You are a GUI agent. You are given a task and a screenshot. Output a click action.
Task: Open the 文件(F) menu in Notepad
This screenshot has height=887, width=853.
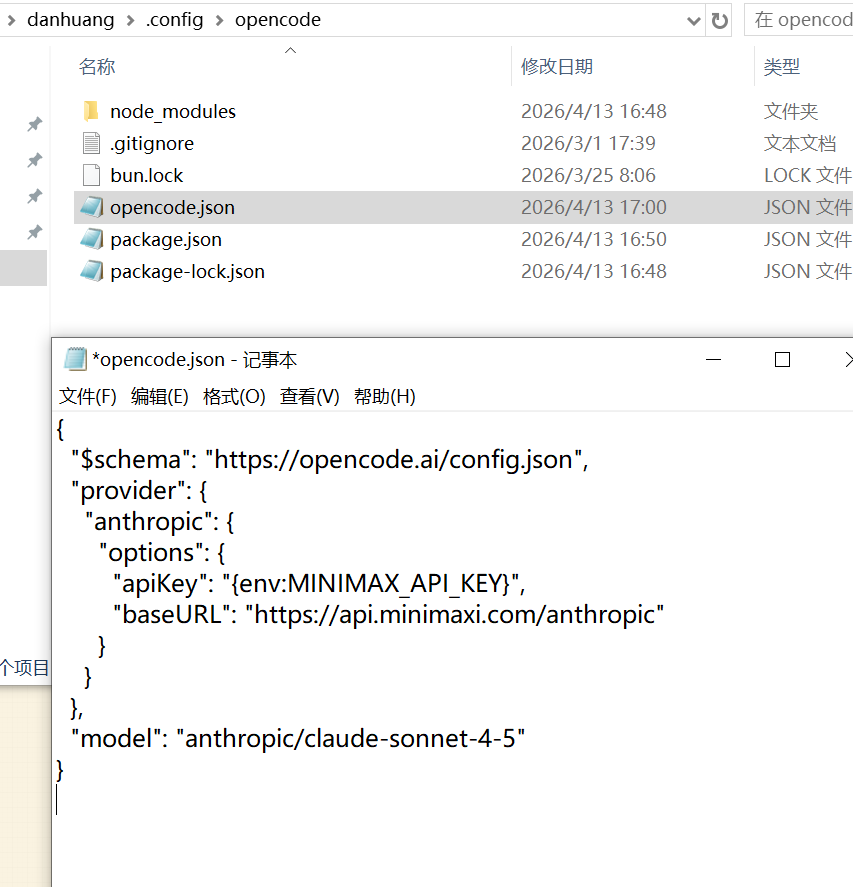(x=88, y=397)
